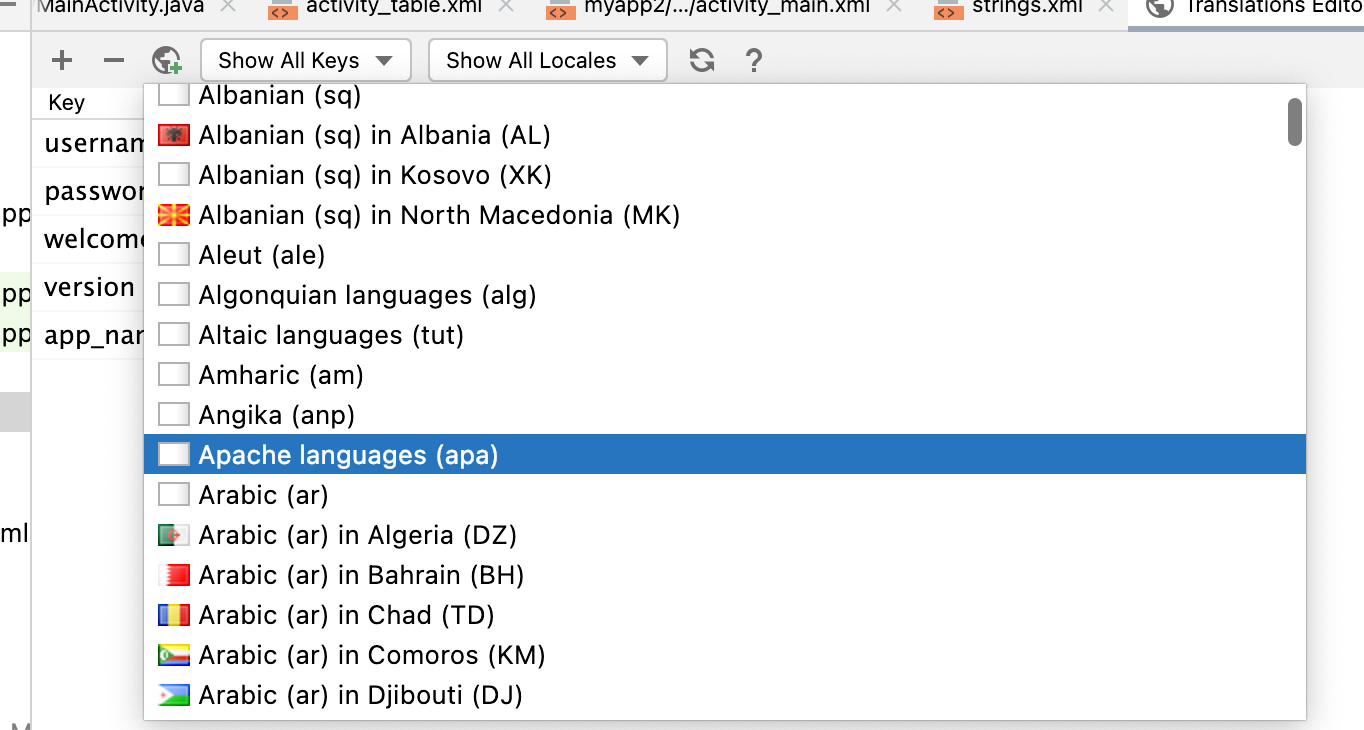Select Amharic (am) locale
The height and width of the screenshot is (730, 1364).
click(x=725, y=375)
